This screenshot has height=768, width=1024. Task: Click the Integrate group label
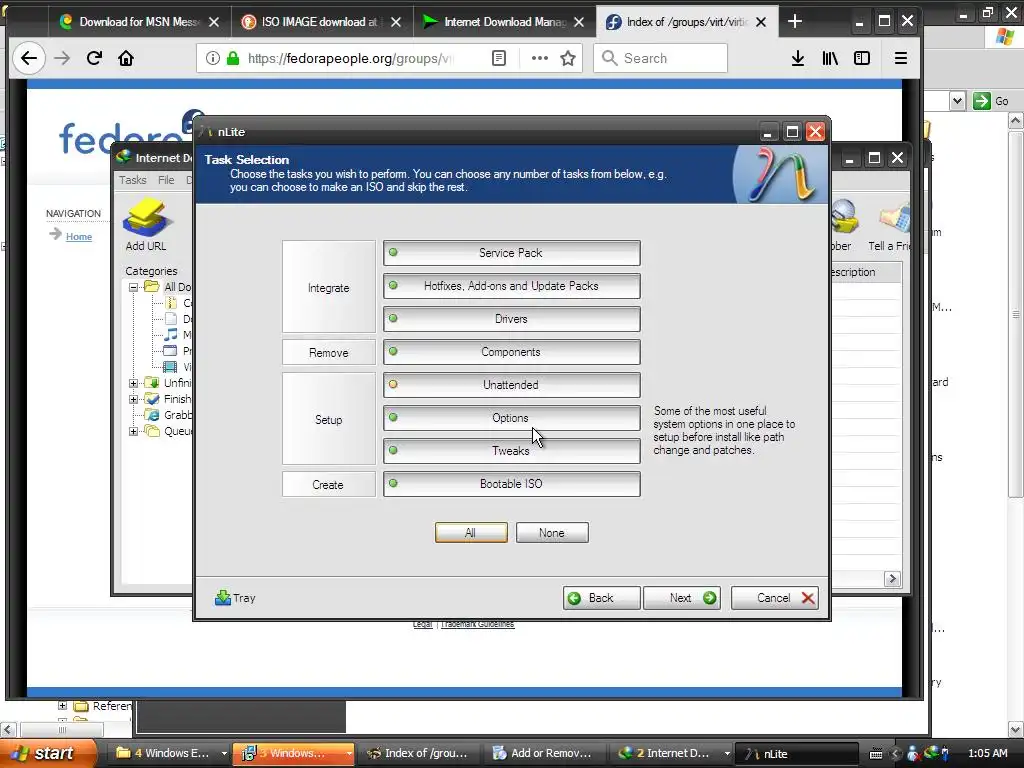328,287
